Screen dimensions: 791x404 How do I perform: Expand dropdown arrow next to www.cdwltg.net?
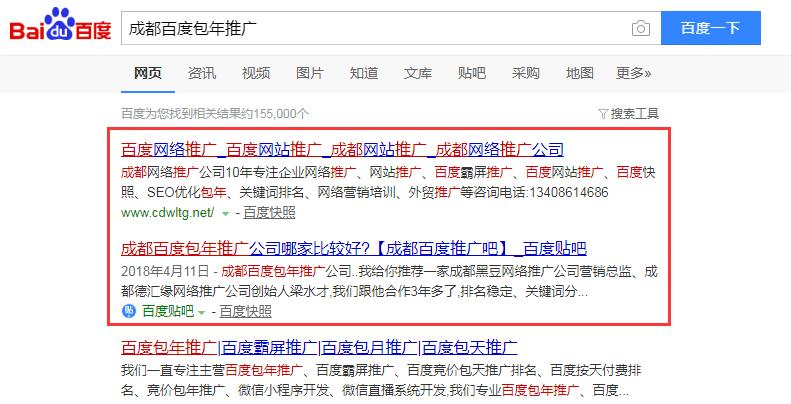(225, 214)
